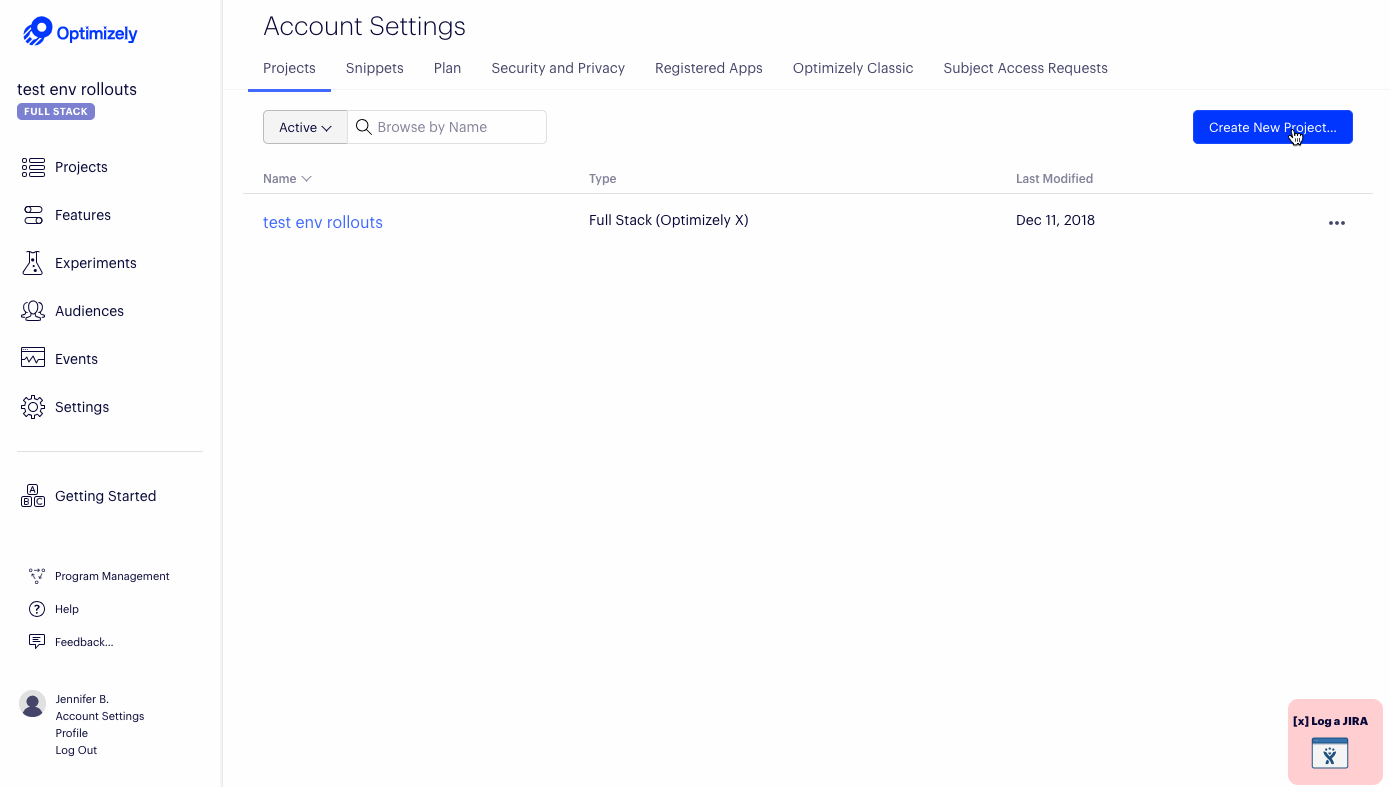Open the Profile link
This screenshot has width=1390, height=787.
click(72, 733)
